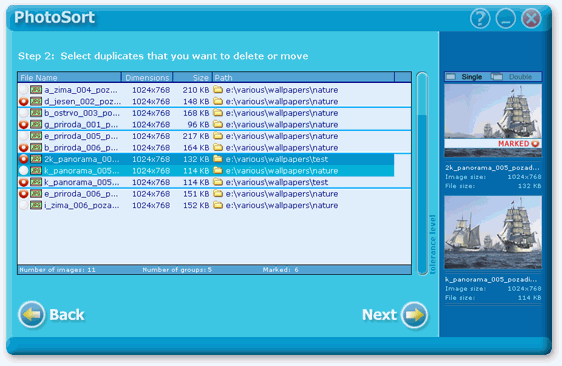This screenshot has height=366, width=562.
Task: Toggle mark for b_ostrvo_003_po file
Action: pyautogui.click(x=24, y=113)
